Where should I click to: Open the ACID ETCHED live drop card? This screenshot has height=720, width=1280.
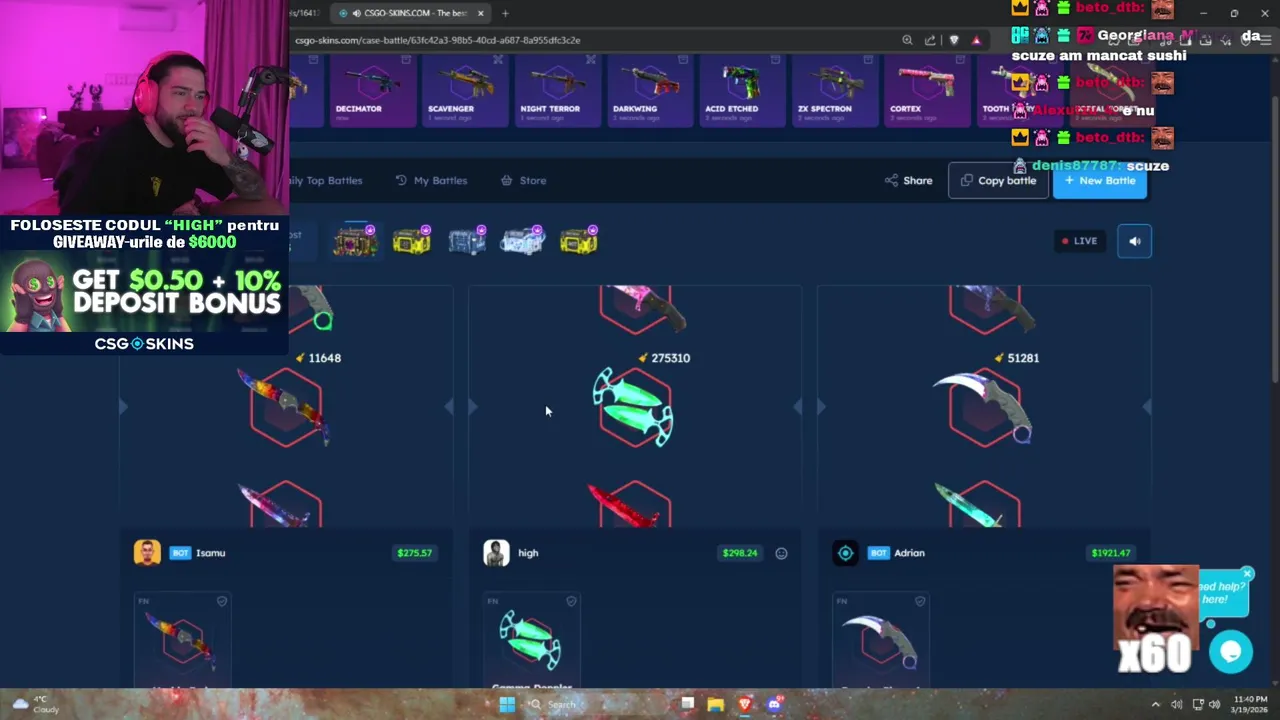click(741, 91)
